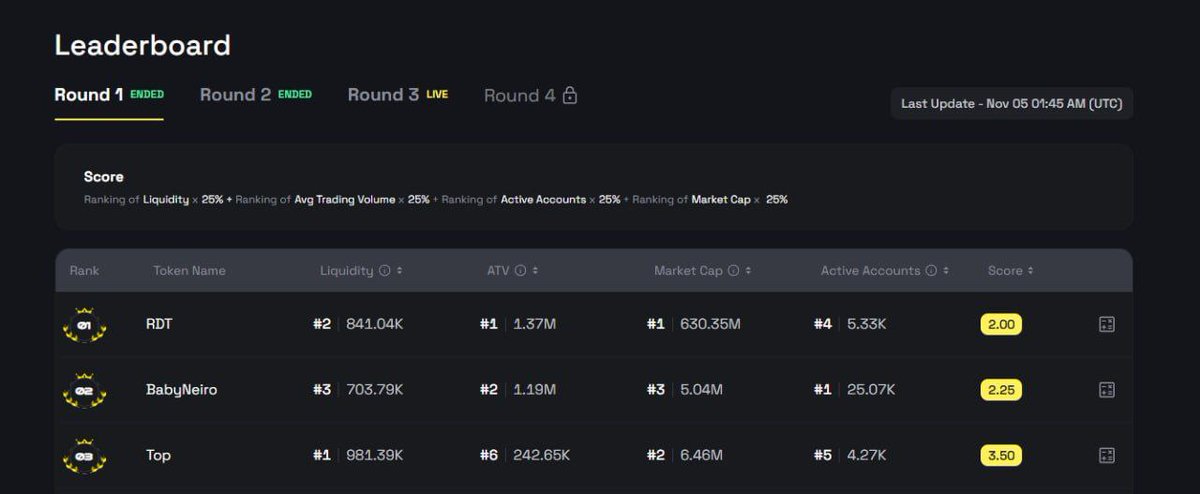Click the Token Name column header

[189, 271]
